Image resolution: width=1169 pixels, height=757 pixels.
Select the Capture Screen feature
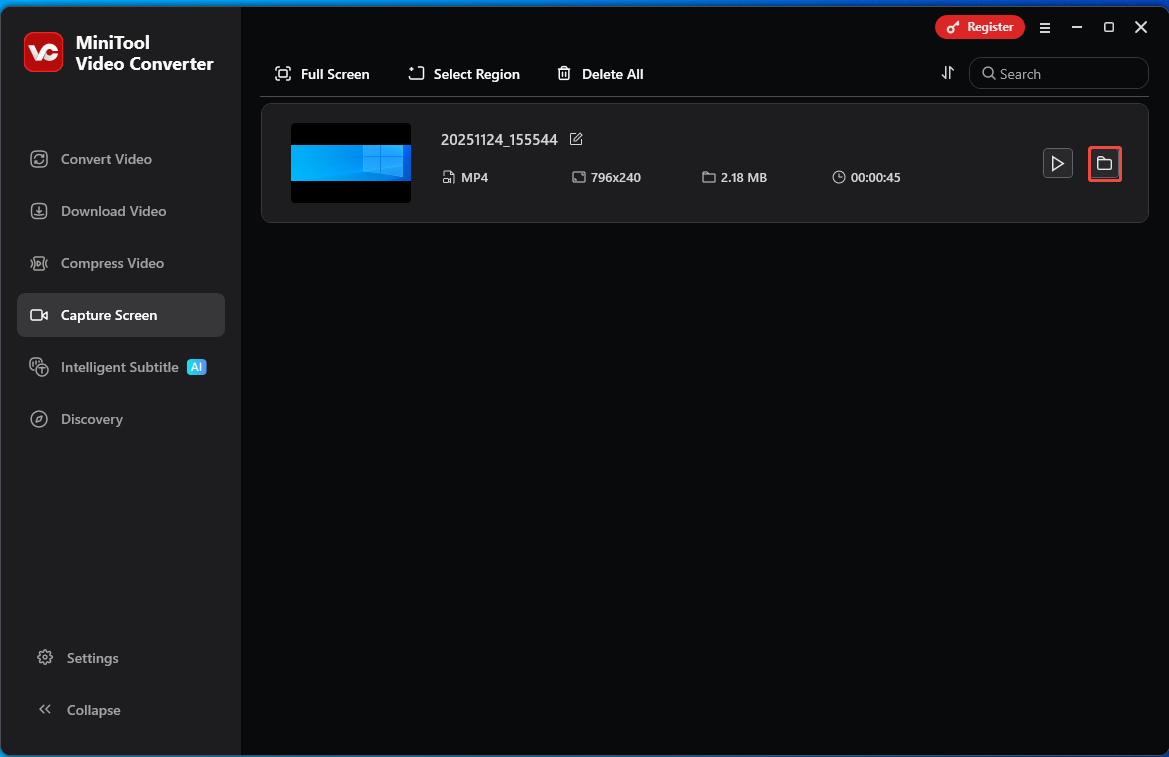[x=108, y=315]
